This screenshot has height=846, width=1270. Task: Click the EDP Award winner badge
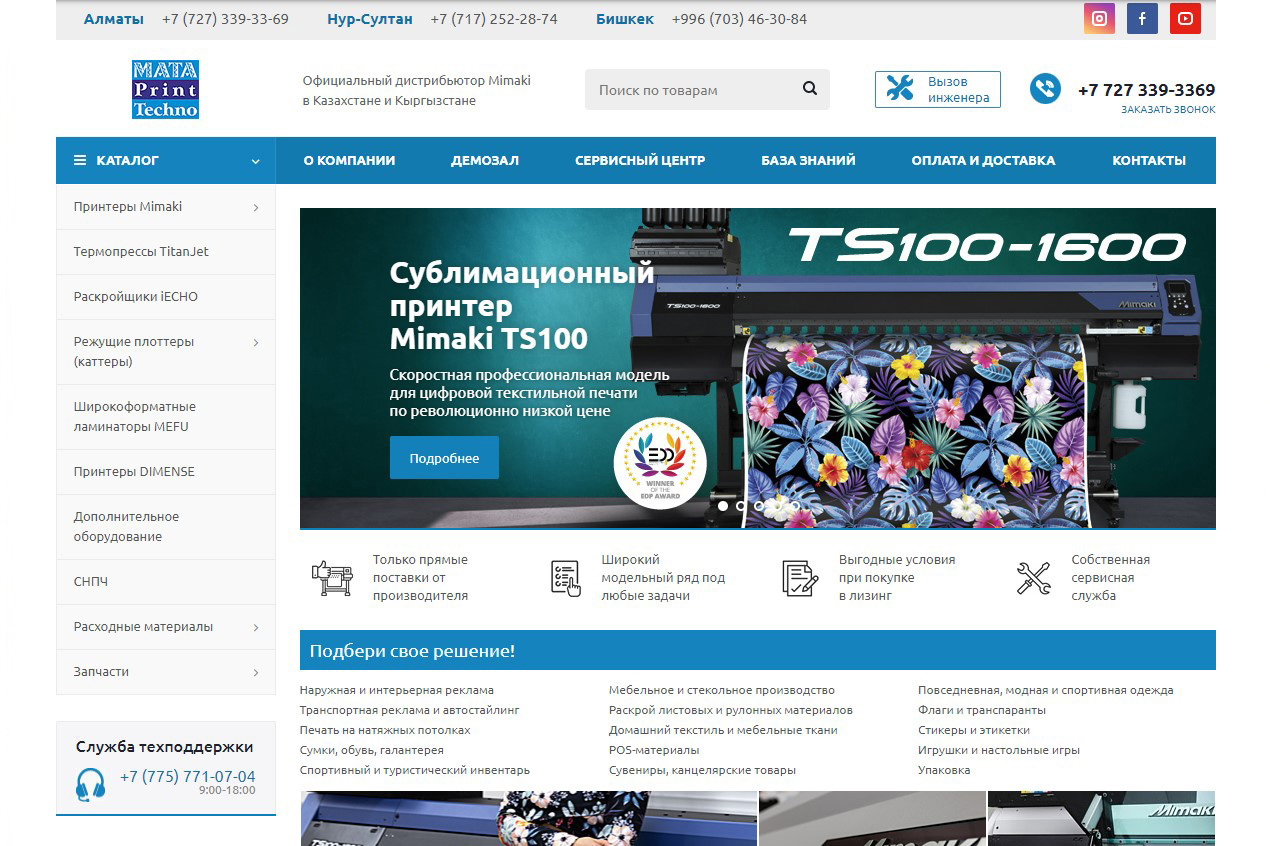click(660, 462)
